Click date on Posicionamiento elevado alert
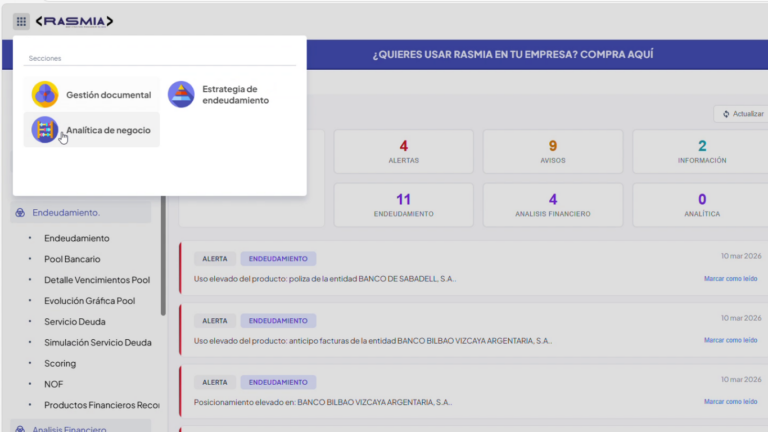This screenshot has height=432, width=768. coord(741,379)
